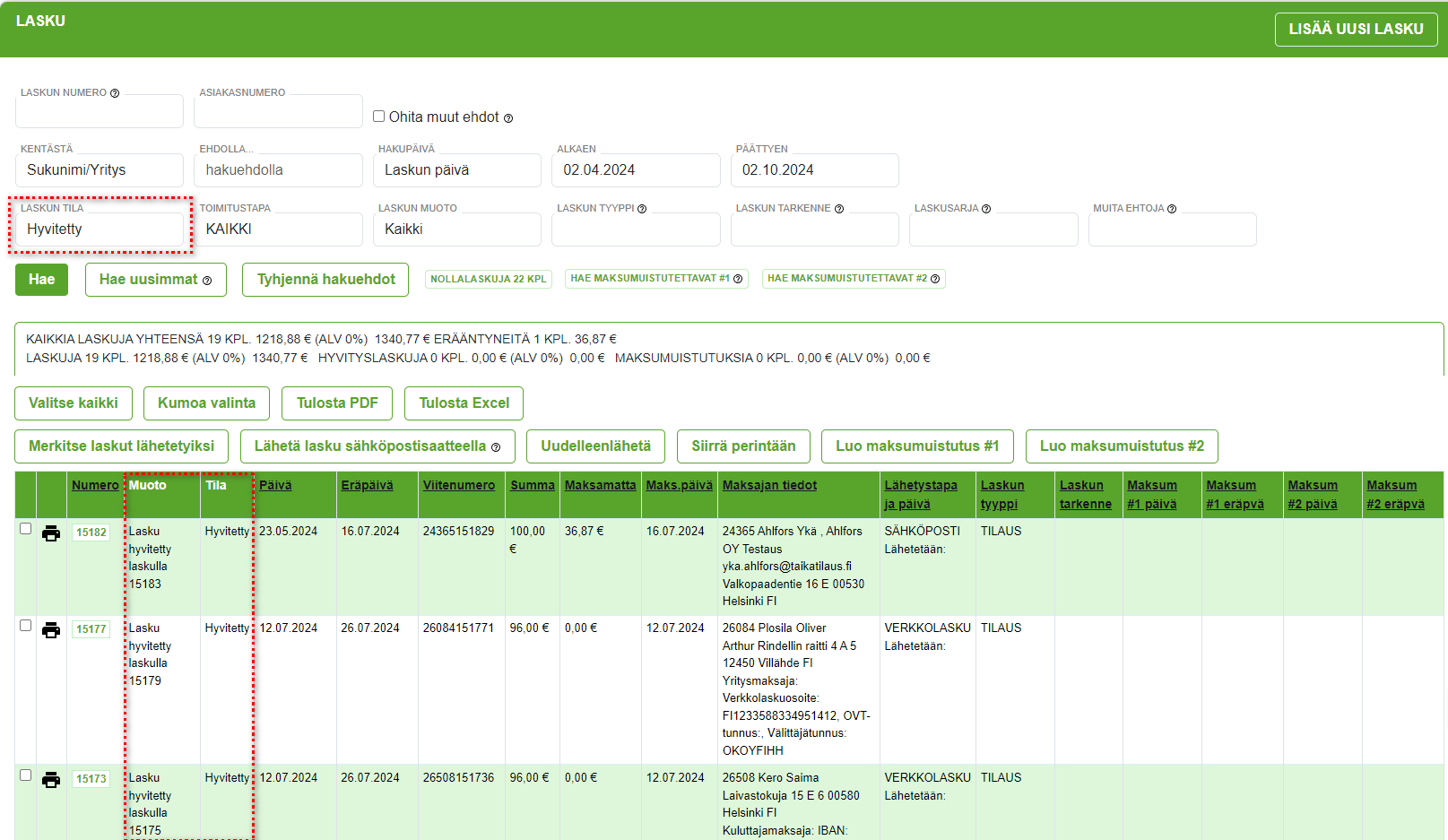Open invoice number 15173 link
The height and width of the screenshot is (840, 1448).
(x=91, y=779)
